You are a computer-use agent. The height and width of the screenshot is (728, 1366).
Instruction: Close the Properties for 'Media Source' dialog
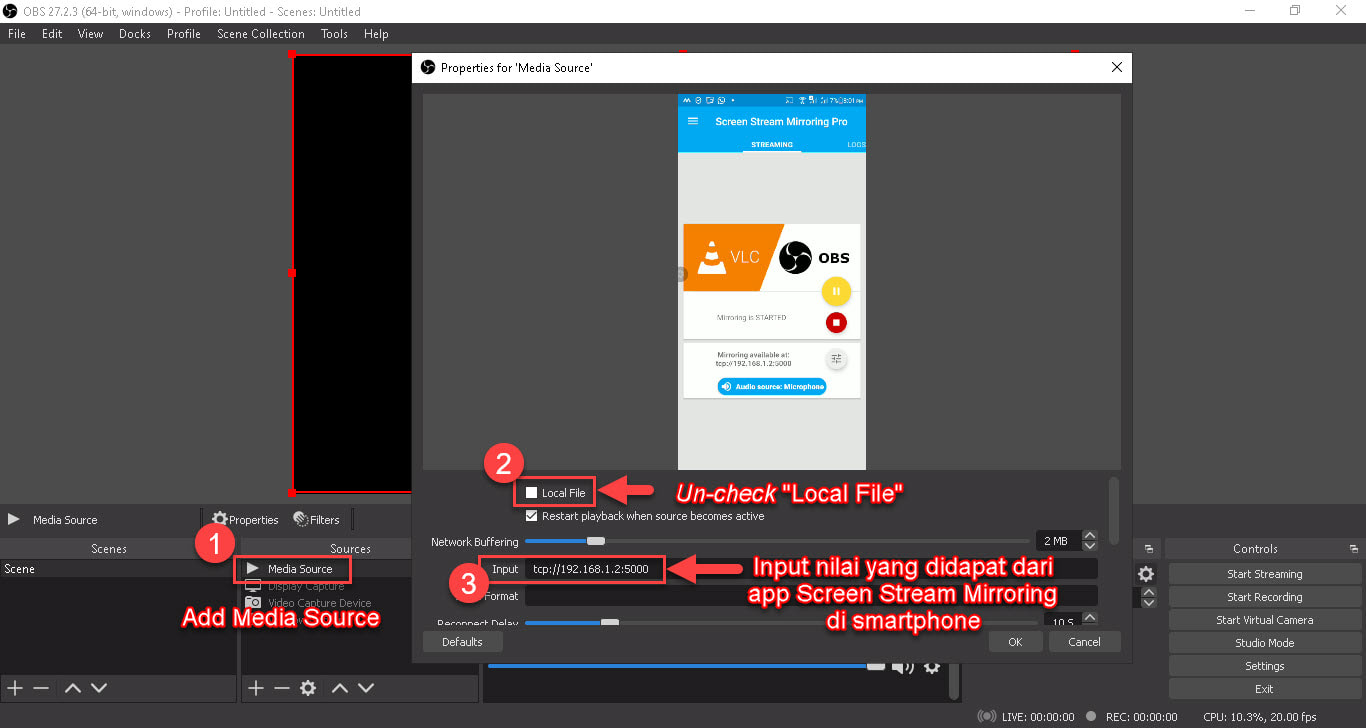point(1117,67)
